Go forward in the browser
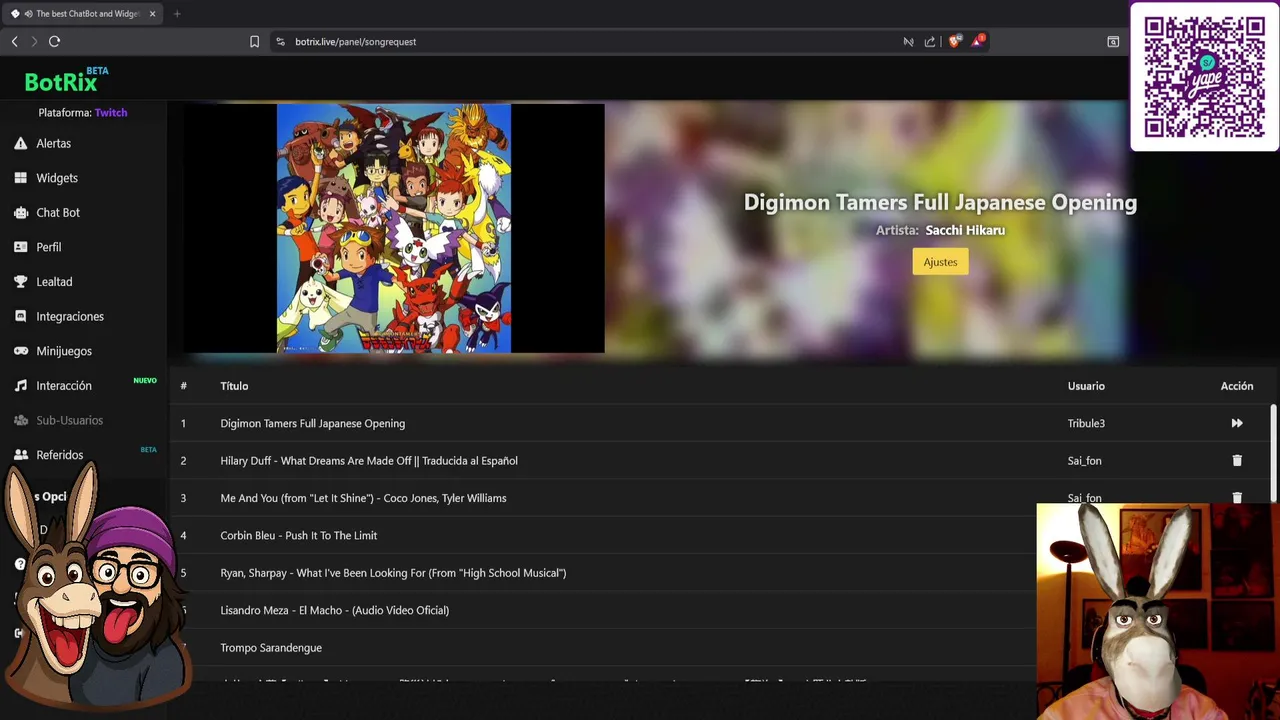This screenshot has height=720, width=1280. click(x=34, y=41)
